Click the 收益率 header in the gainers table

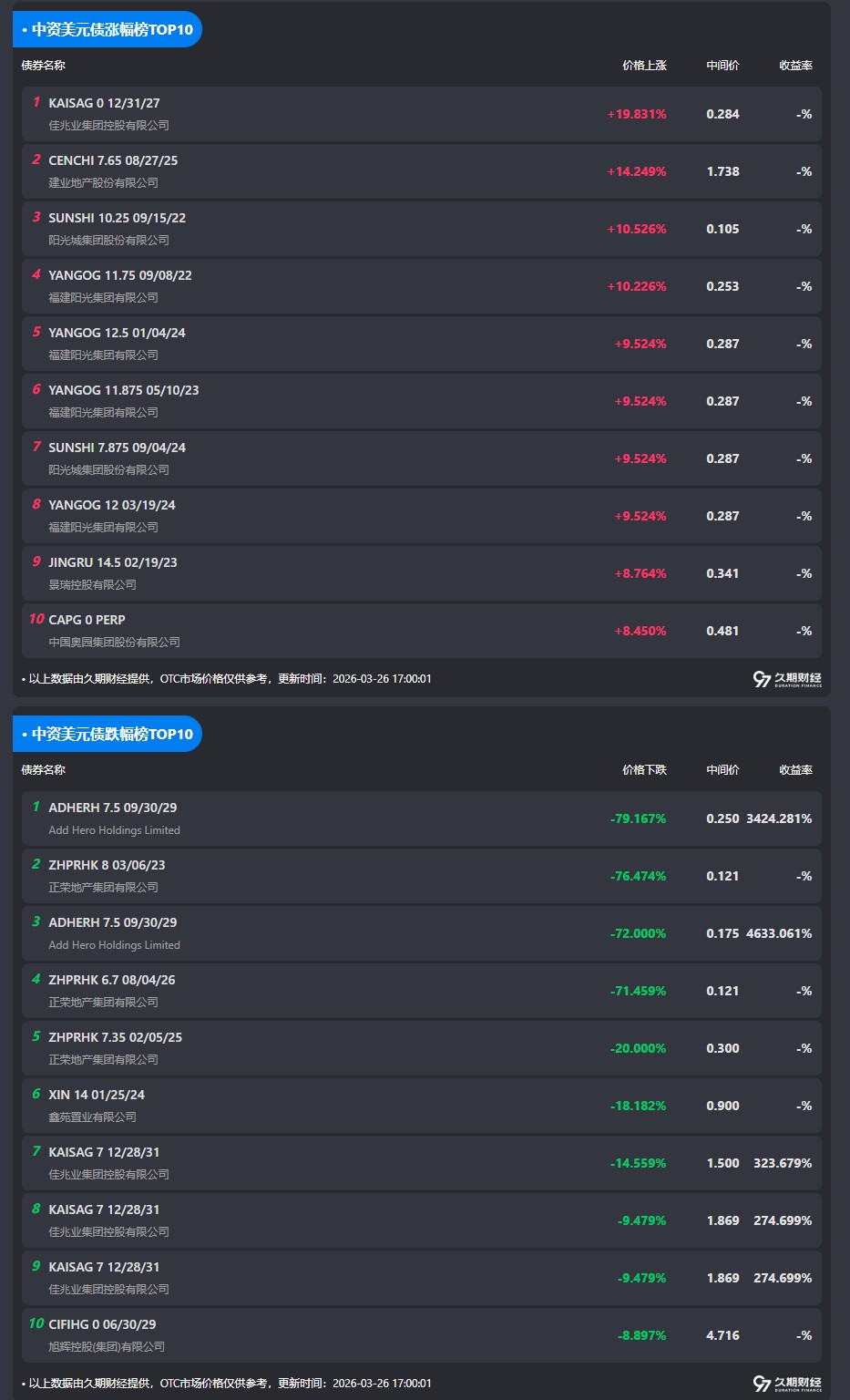point(795,66)
